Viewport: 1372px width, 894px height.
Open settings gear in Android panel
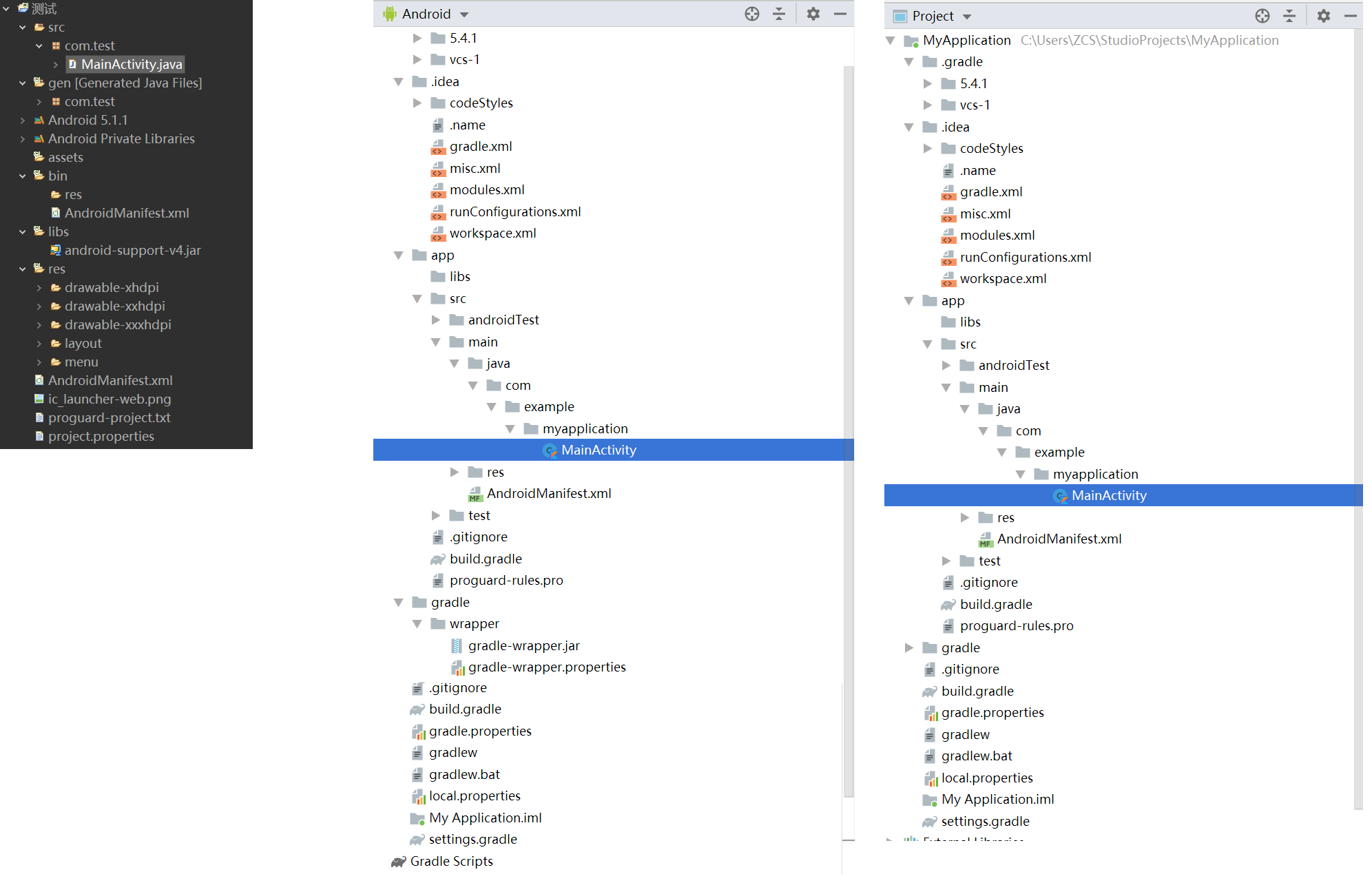pyautogui.click(x=813, y=14)
